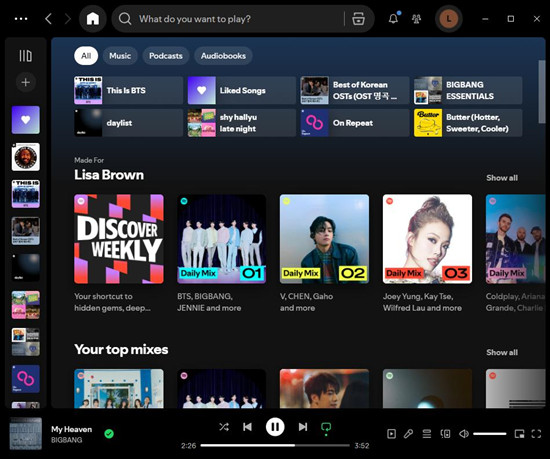
Task: Select the Podcasts filter chip
Action: [x=166, y=56]
